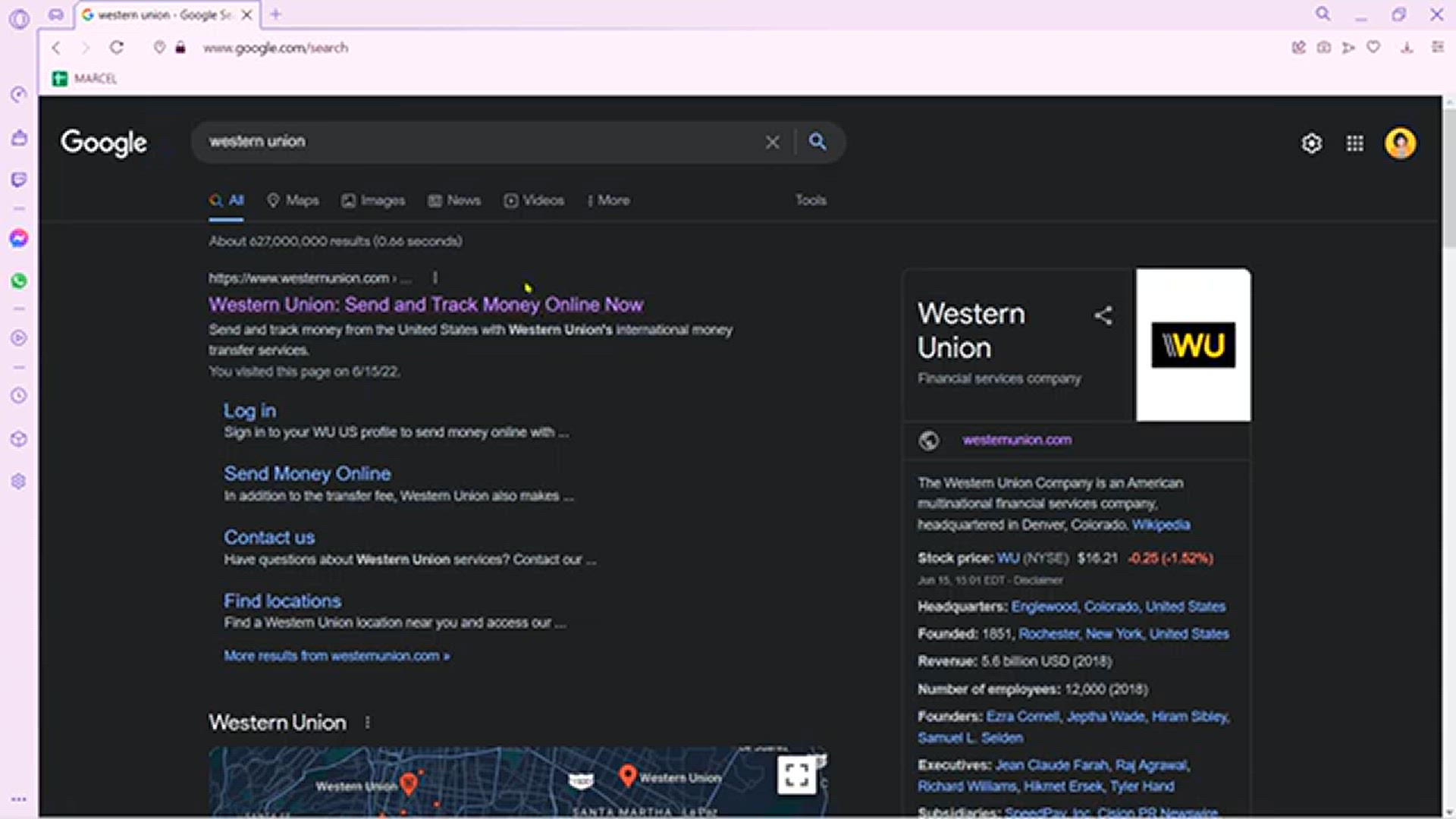Open Messenger in the sidebar
The width and height of the screenshot is (1456, 819).
(x=19, y=238)
